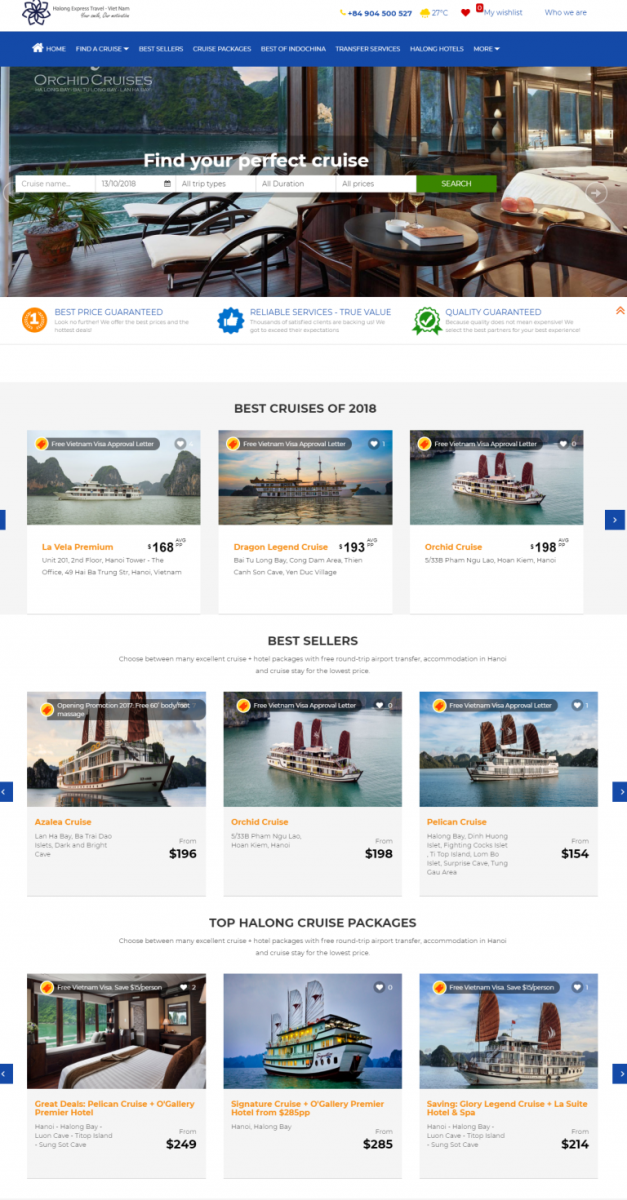The height and width of the screenshot is (1200, 627).
Task: Open the Dragon Legend Cruise photo
Action: tap(306, 478)
